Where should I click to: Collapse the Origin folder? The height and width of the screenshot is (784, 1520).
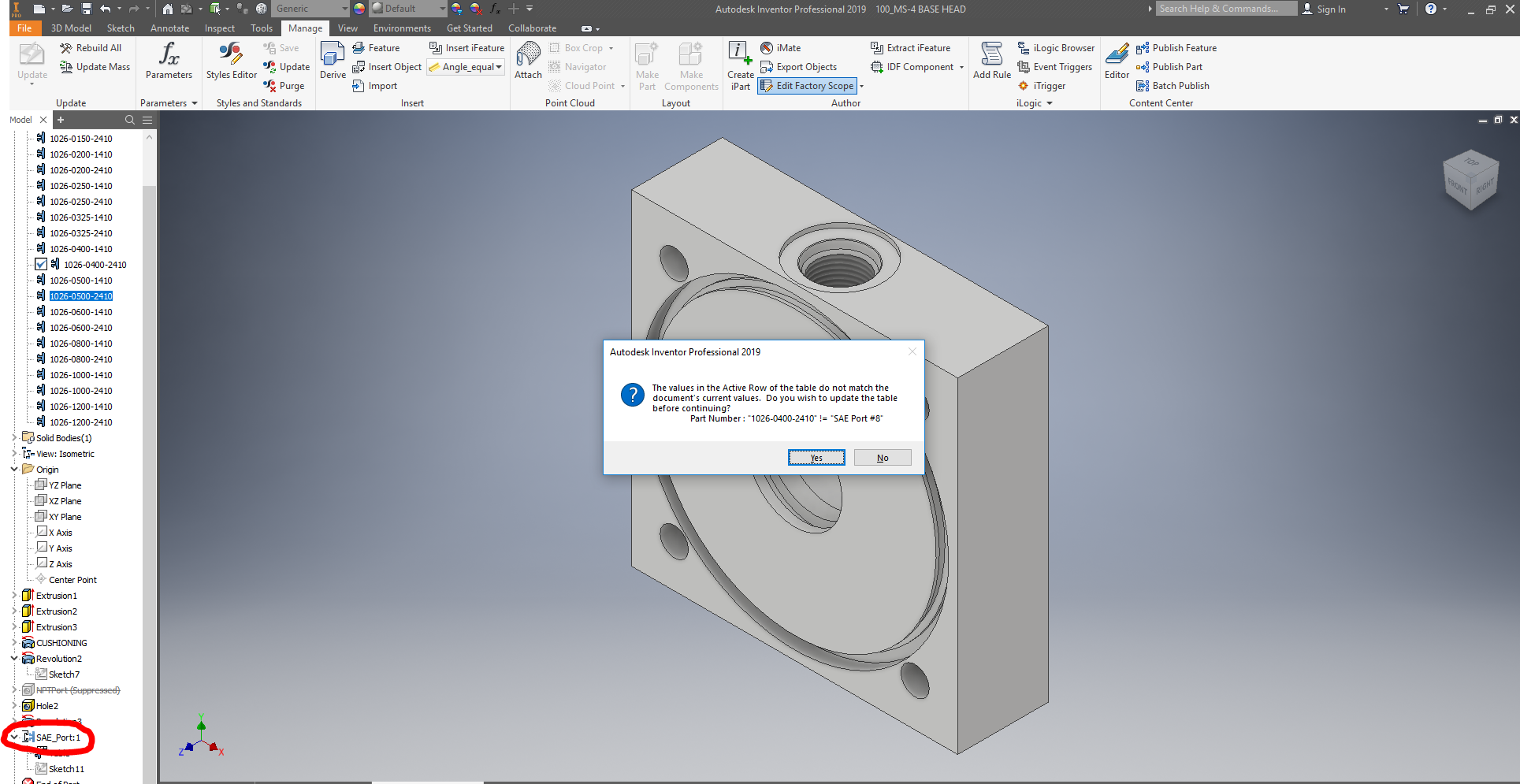pos(14,469)
